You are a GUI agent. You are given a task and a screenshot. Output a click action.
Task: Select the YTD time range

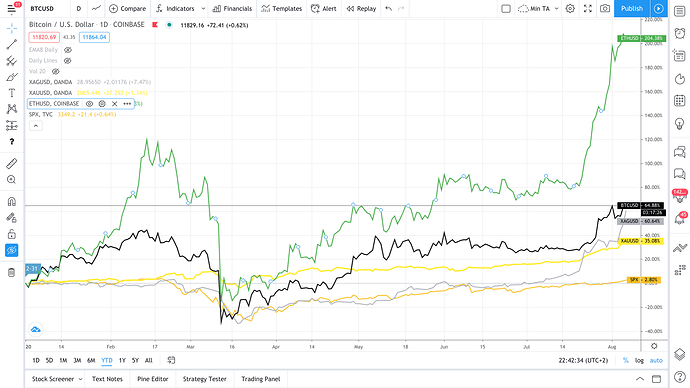(107, 360)
